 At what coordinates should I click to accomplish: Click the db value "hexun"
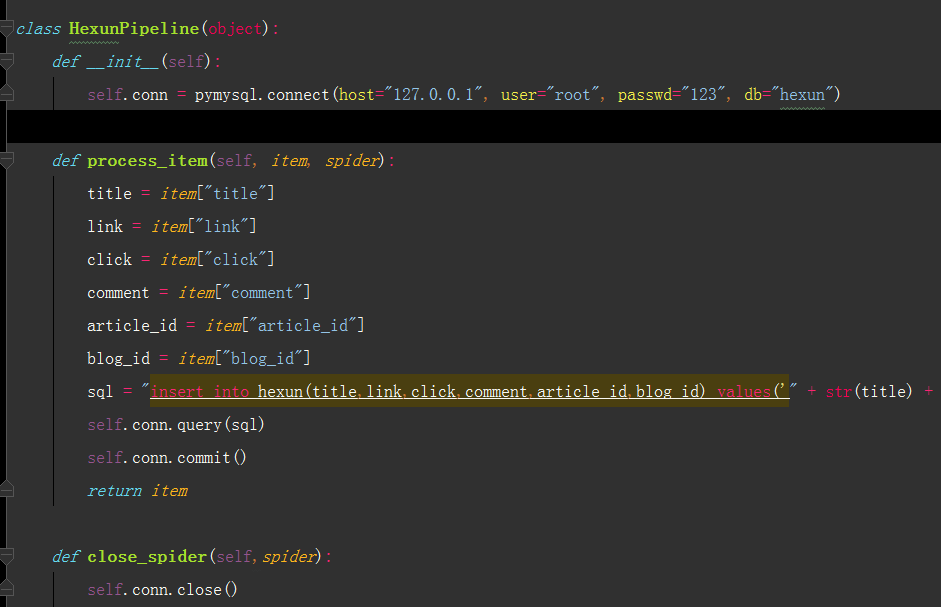click(x=802, y=94)
